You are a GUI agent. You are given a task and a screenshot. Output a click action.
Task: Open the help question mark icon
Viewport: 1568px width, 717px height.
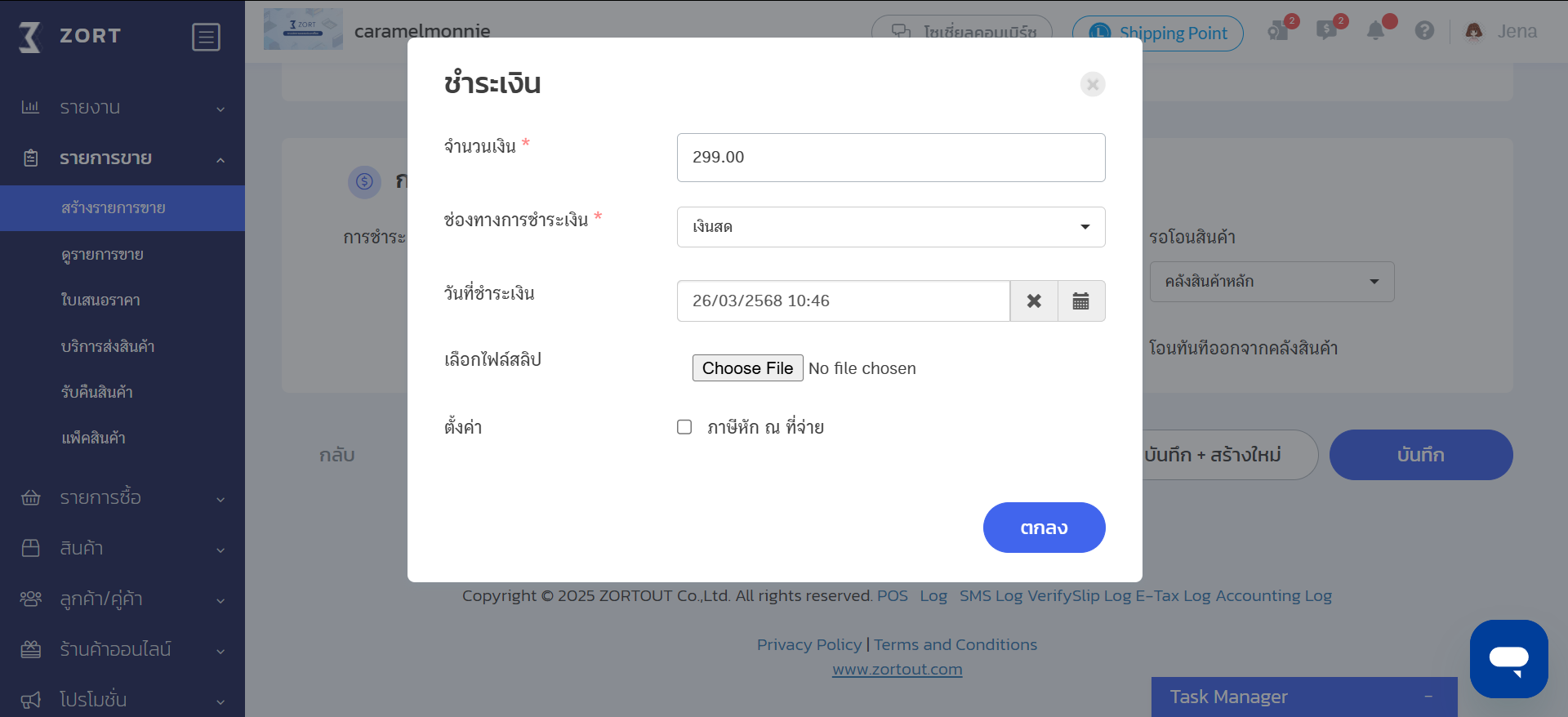(x=1424, y=31)
